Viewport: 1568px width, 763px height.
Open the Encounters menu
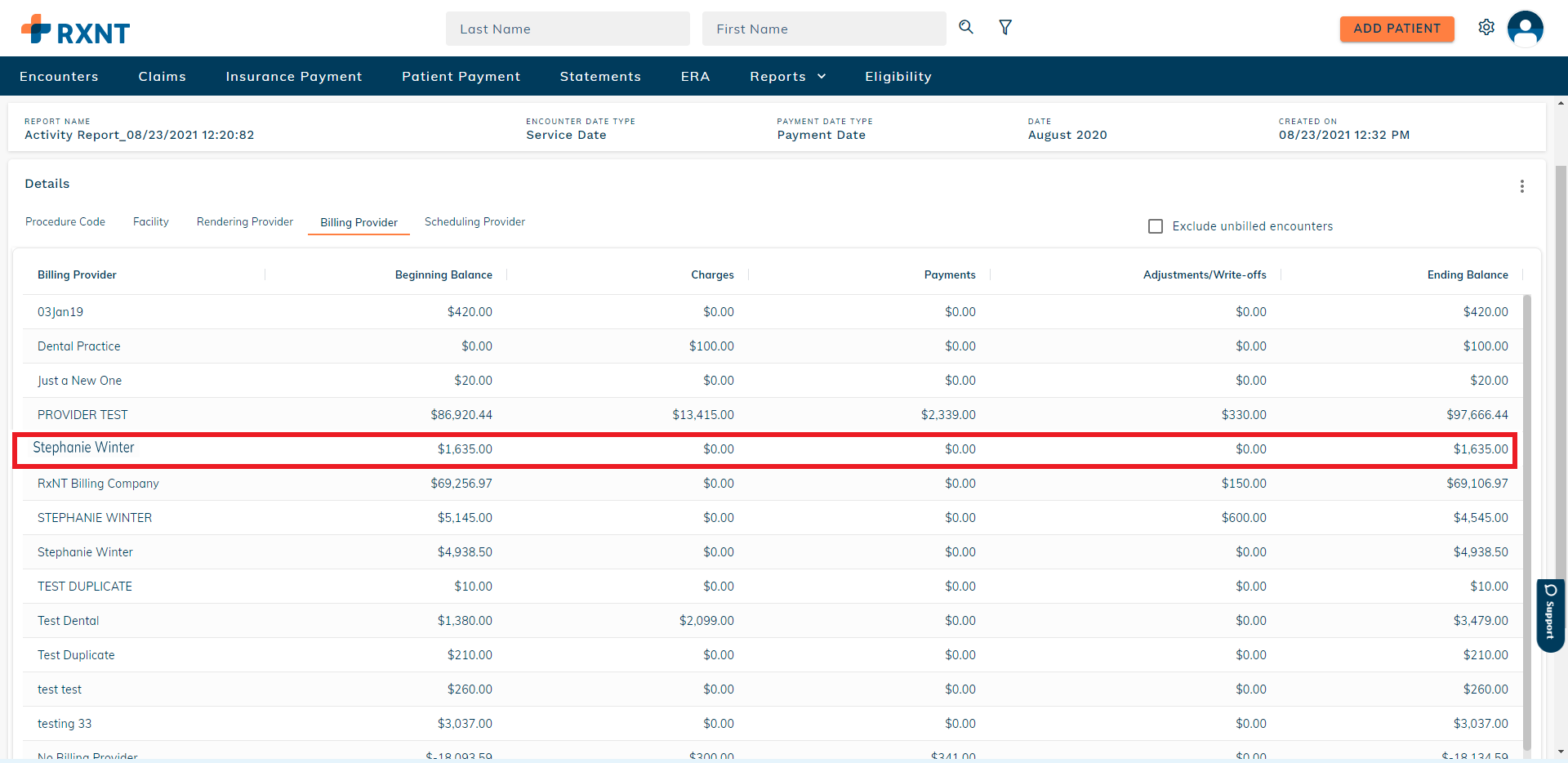[59, 76]
